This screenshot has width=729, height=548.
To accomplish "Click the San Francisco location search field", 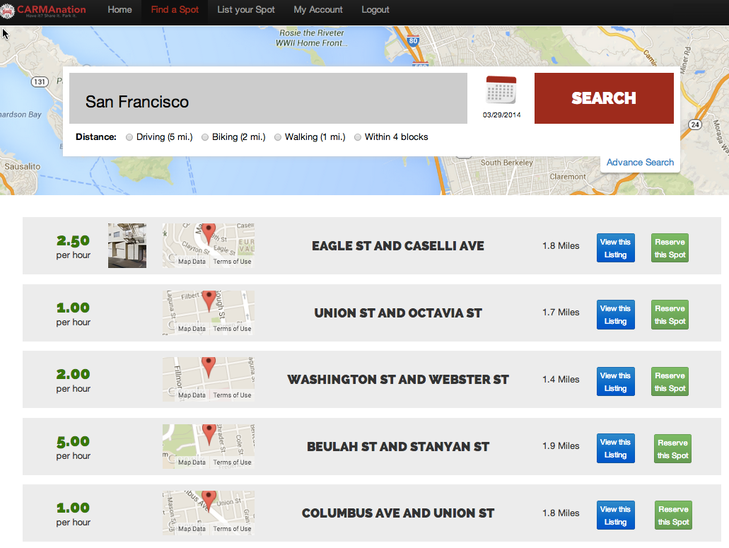I will click(x=268, y=101).
